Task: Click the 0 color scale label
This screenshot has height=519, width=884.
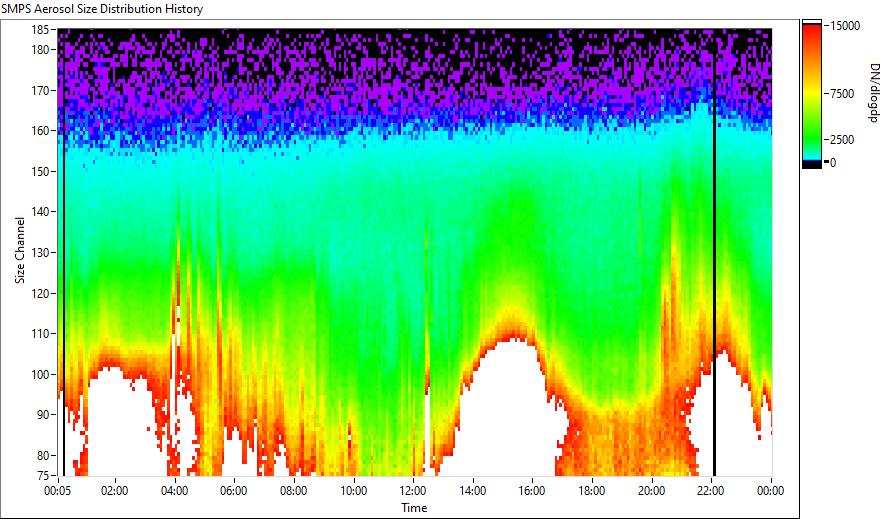Action: [x=833, y=163]
